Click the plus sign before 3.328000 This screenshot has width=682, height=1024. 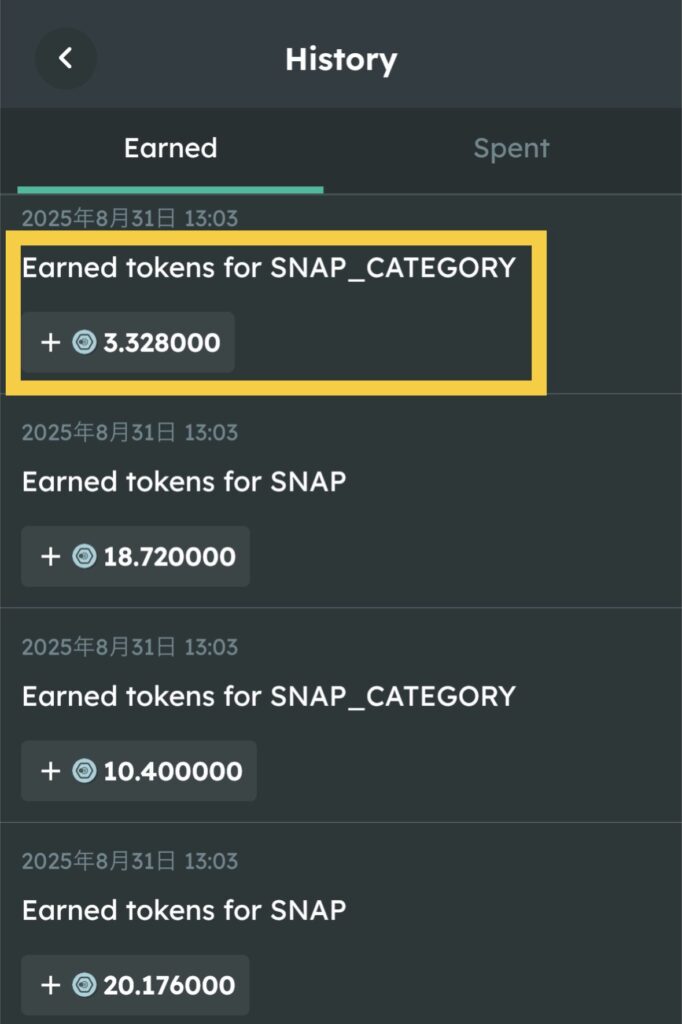pyautogui.click(x=51, y=343)
